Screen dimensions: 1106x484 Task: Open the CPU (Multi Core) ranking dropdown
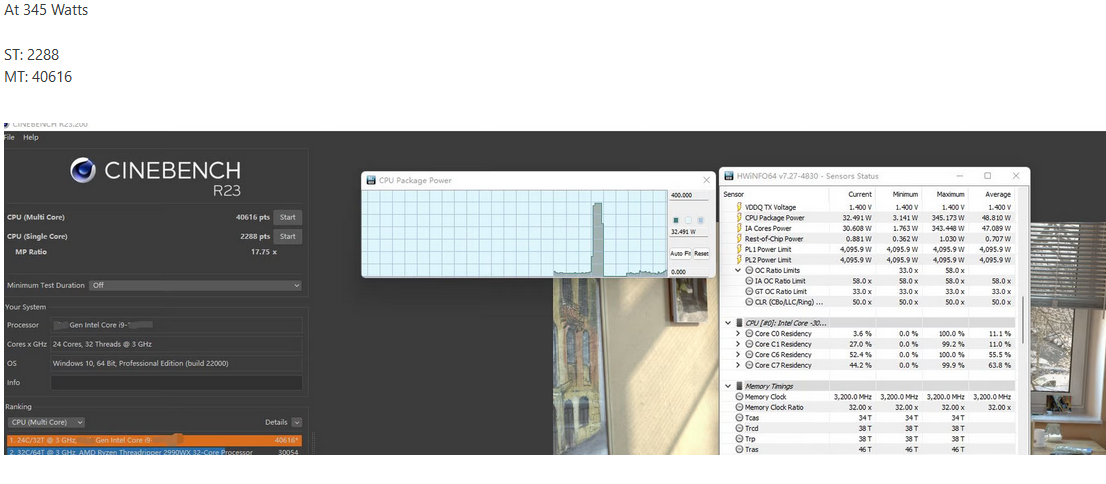pyautogui.click(x=46, y=422)
